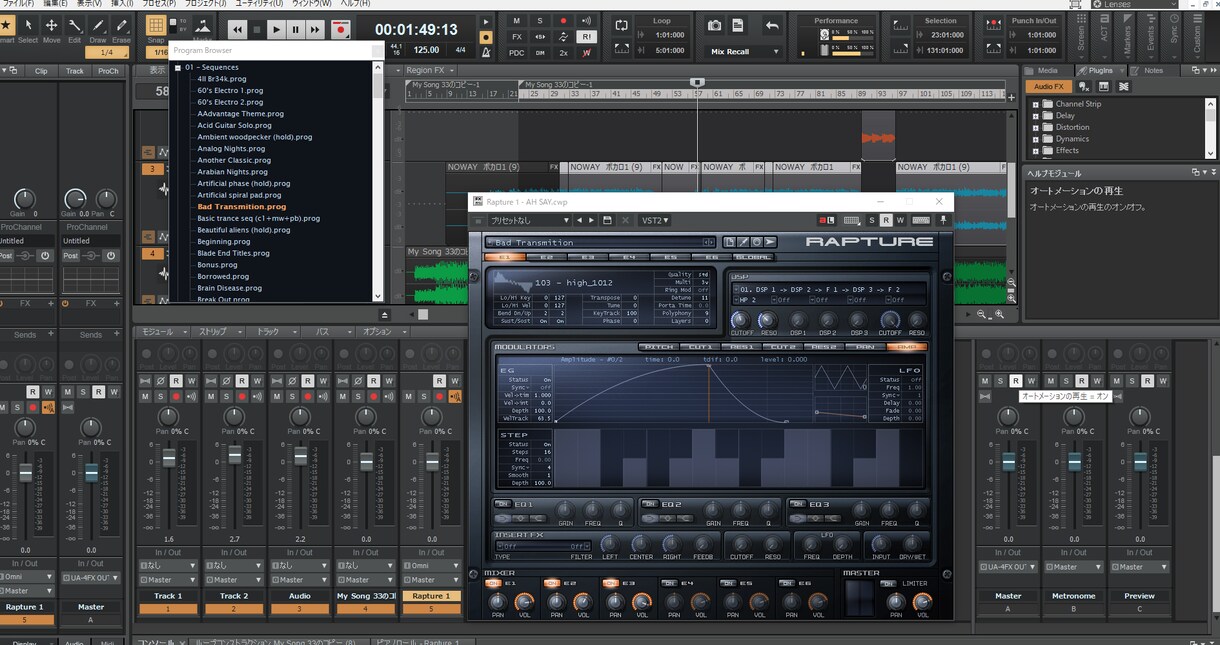Open the オプション console menu
1220x645 pixels.
(381, 331)
